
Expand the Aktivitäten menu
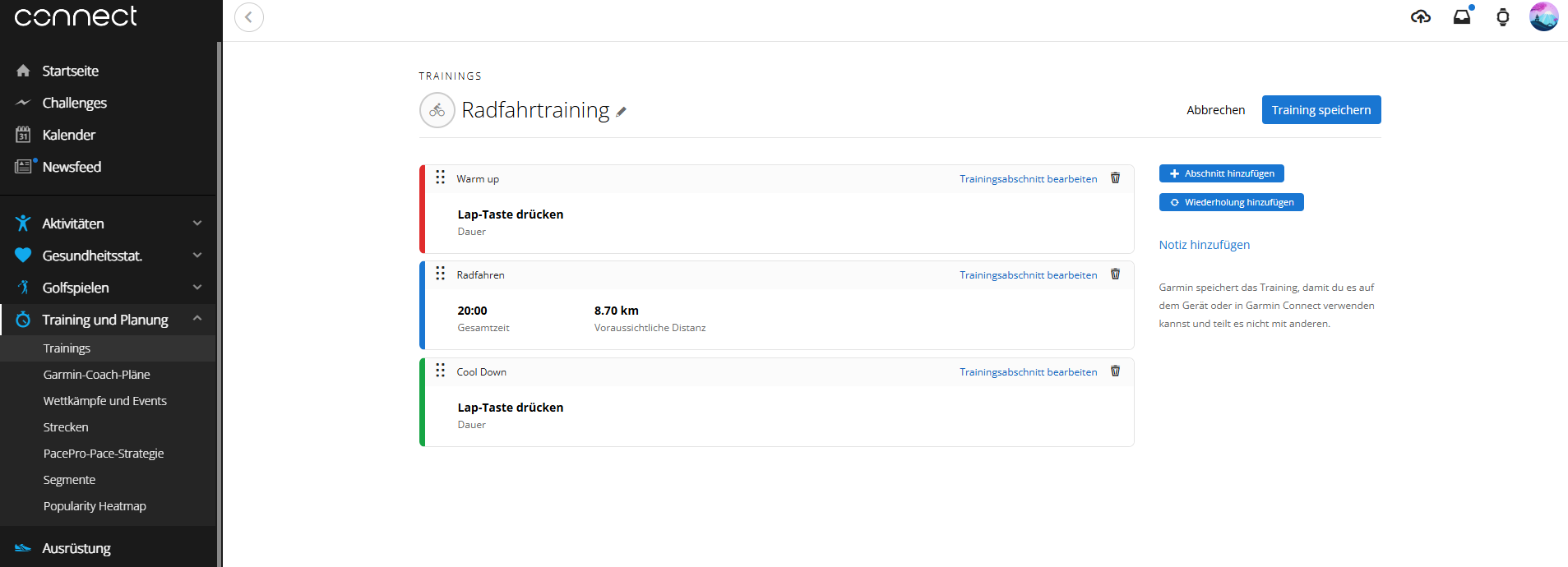coord(197,224)
